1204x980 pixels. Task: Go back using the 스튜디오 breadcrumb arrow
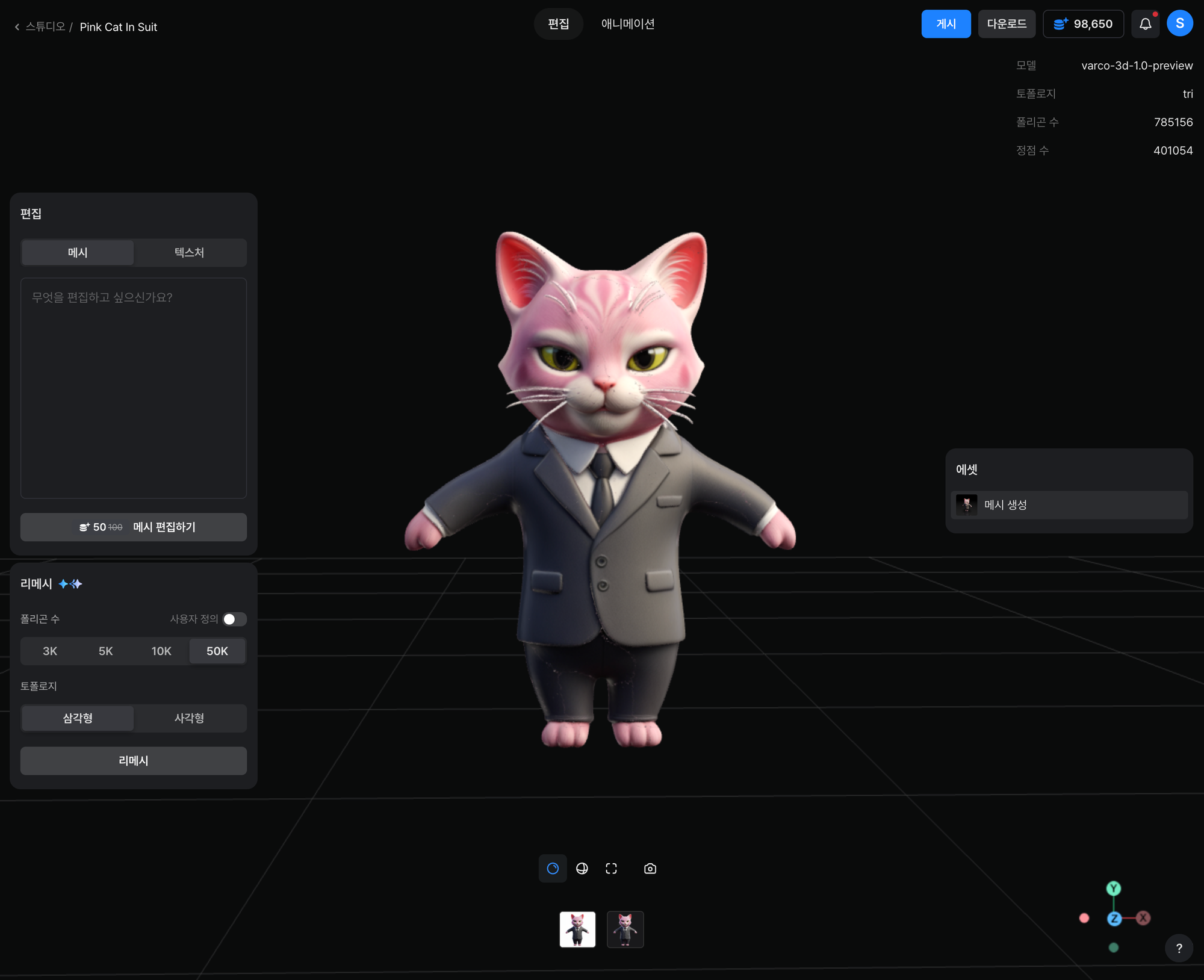tap(17, 27)
